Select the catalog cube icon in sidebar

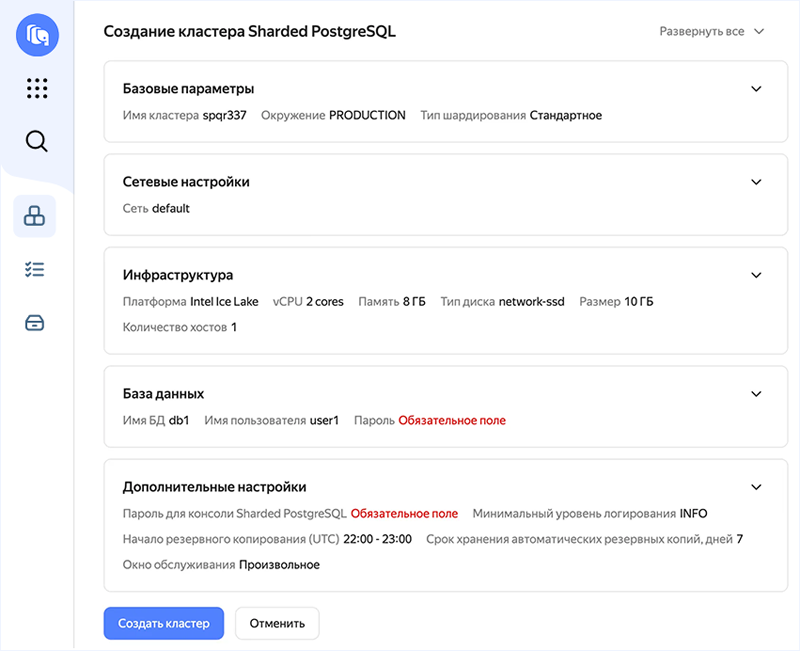coord(36,215)
